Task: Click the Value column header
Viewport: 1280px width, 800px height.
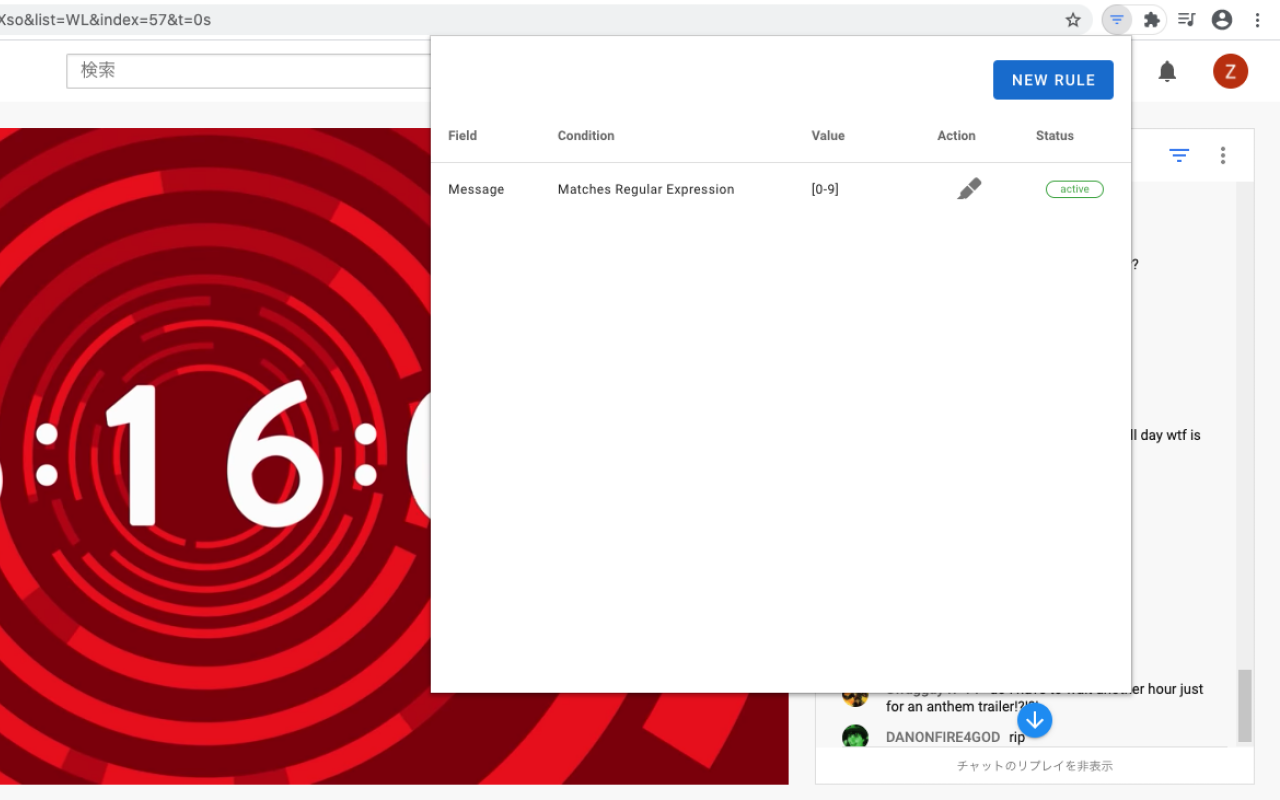Action: tap(828, 136)
